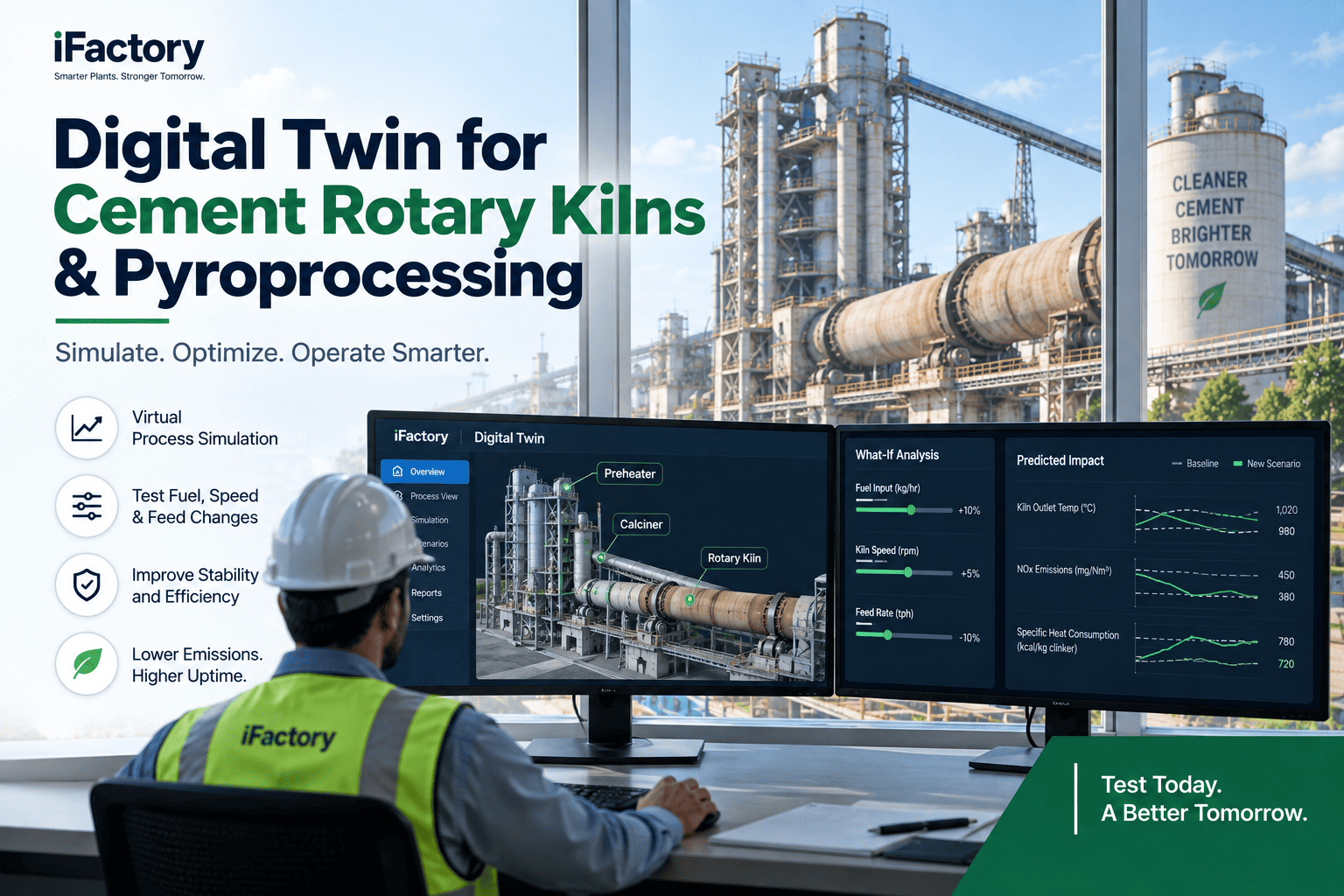Click the 1,020 temperature value
Screen dimensions: 1344x896
tap(1286, 510)
